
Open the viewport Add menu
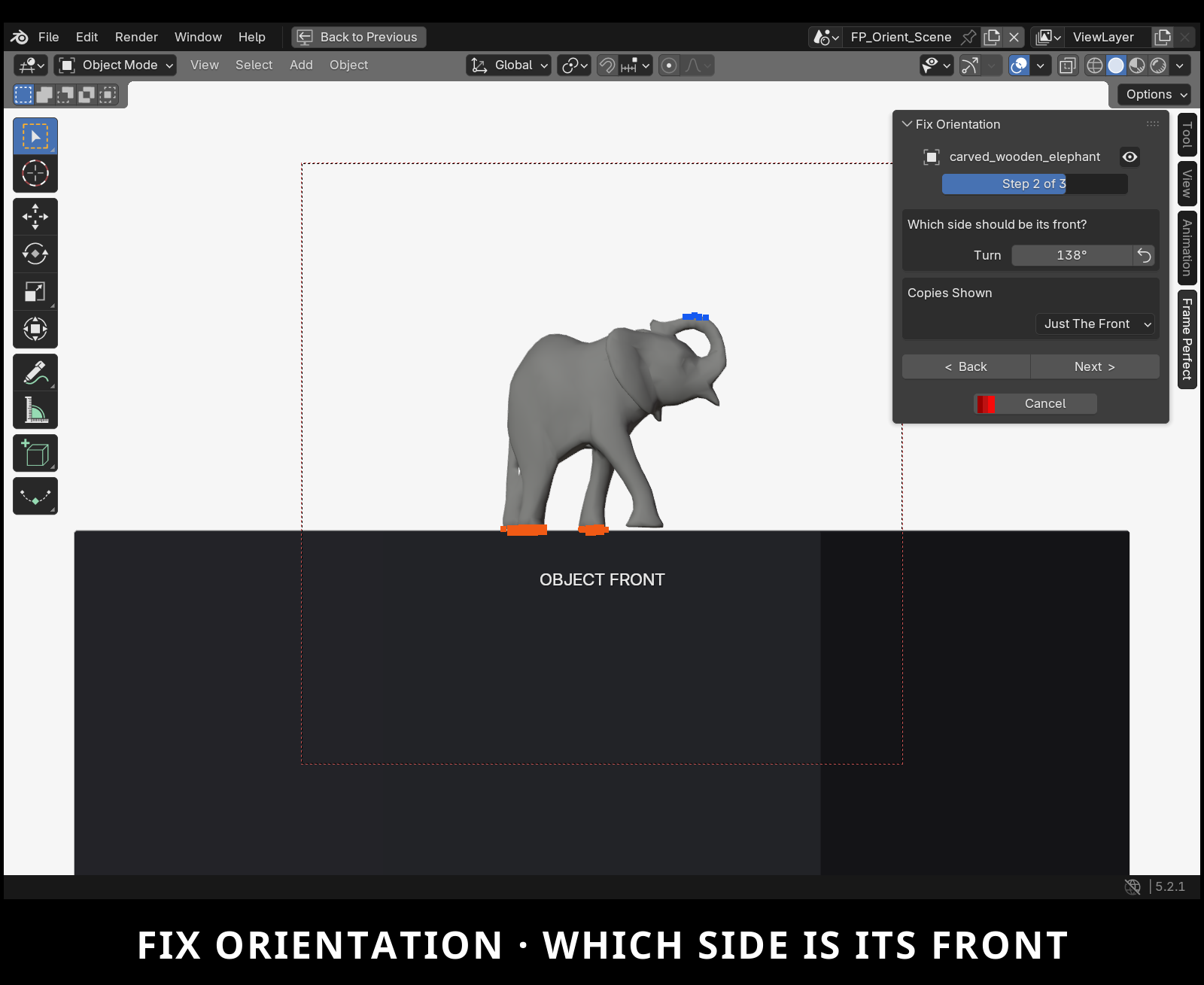pyautogui.click(x=301, y=65)
